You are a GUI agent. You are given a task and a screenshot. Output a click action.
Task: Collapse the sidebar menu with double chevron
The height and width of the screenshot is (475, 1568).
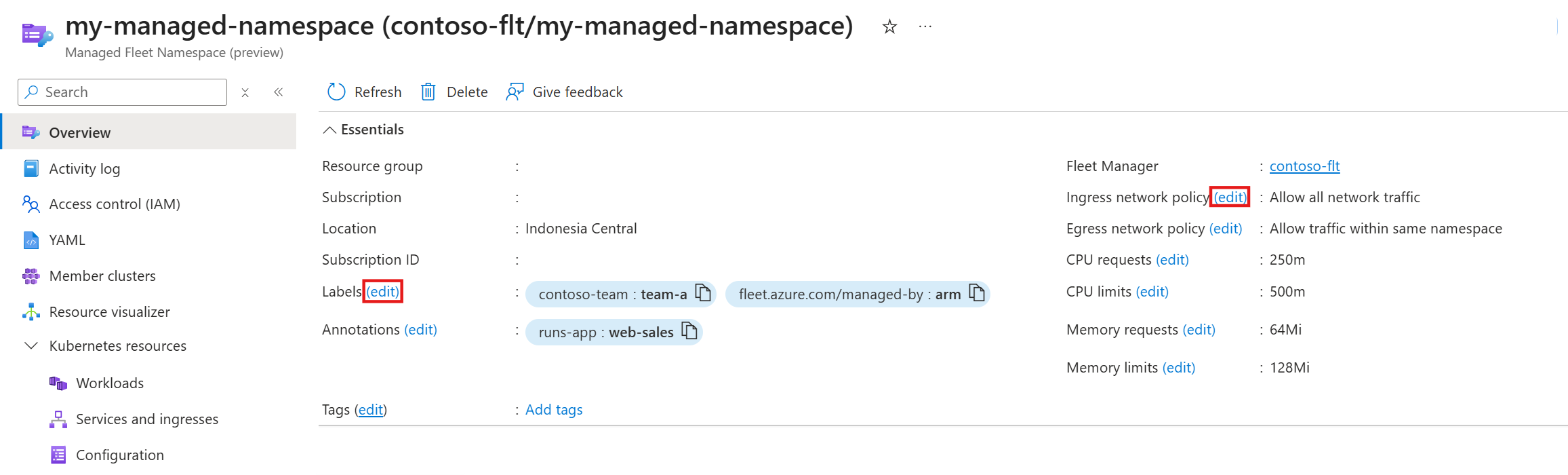click(278, 92)
